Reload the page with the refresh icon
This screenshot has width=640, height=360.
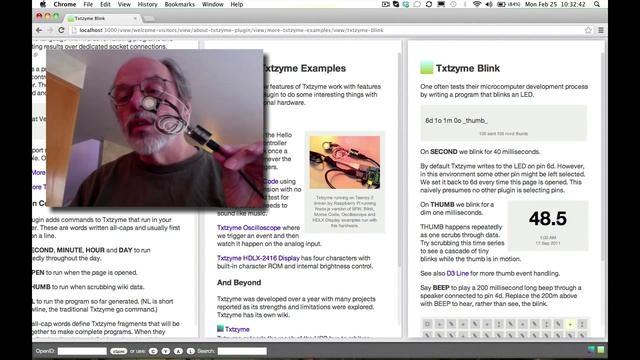tap(61, 30)
